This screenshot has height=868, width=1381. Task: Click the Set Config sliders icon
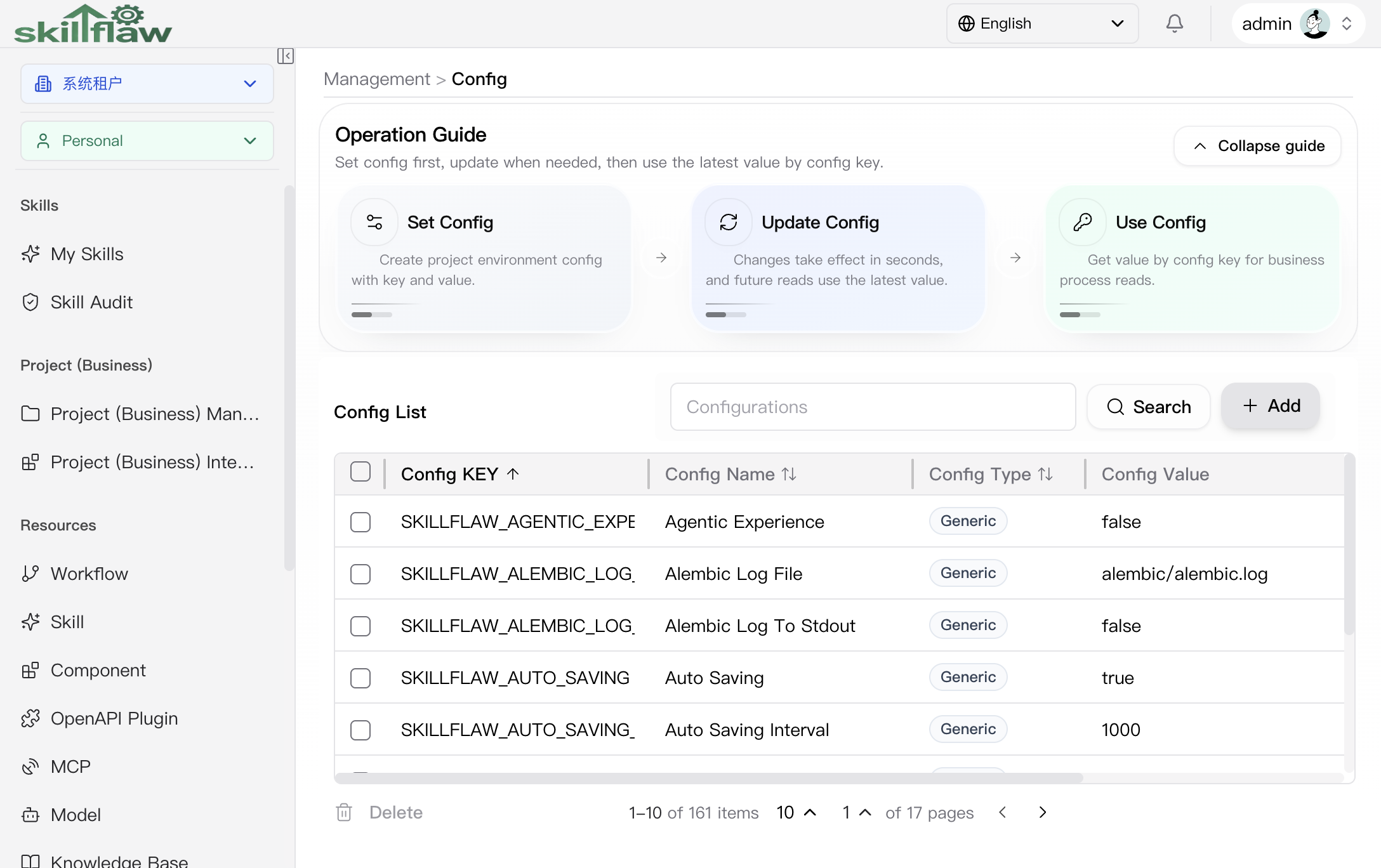(374, 222)
